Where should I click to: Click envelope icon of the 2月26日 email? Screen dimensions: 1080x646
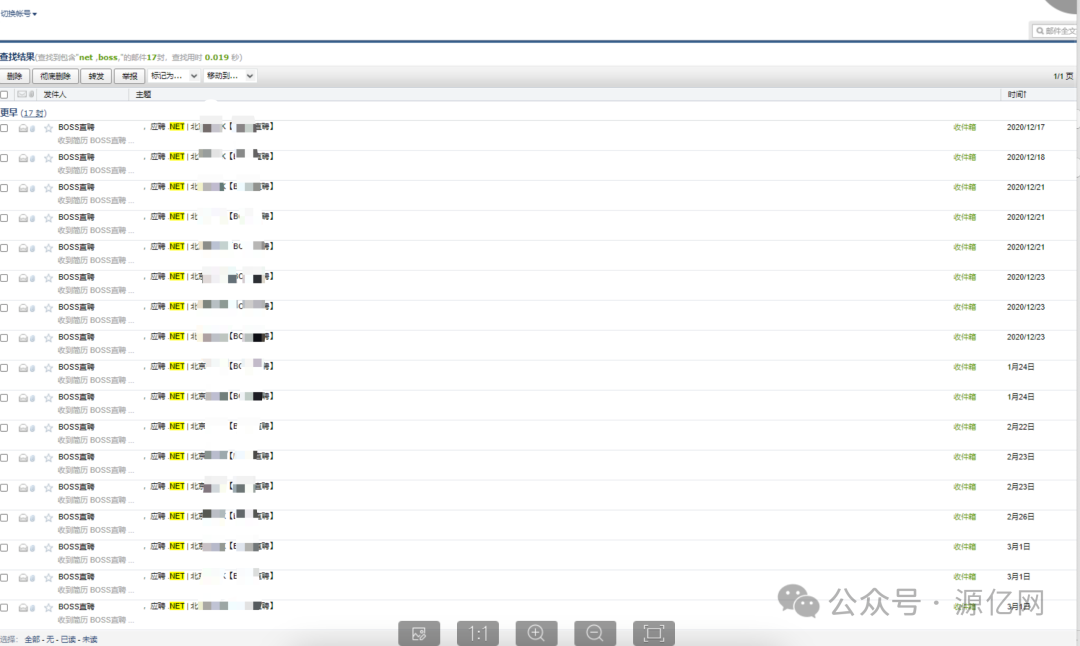click(23, 518)
